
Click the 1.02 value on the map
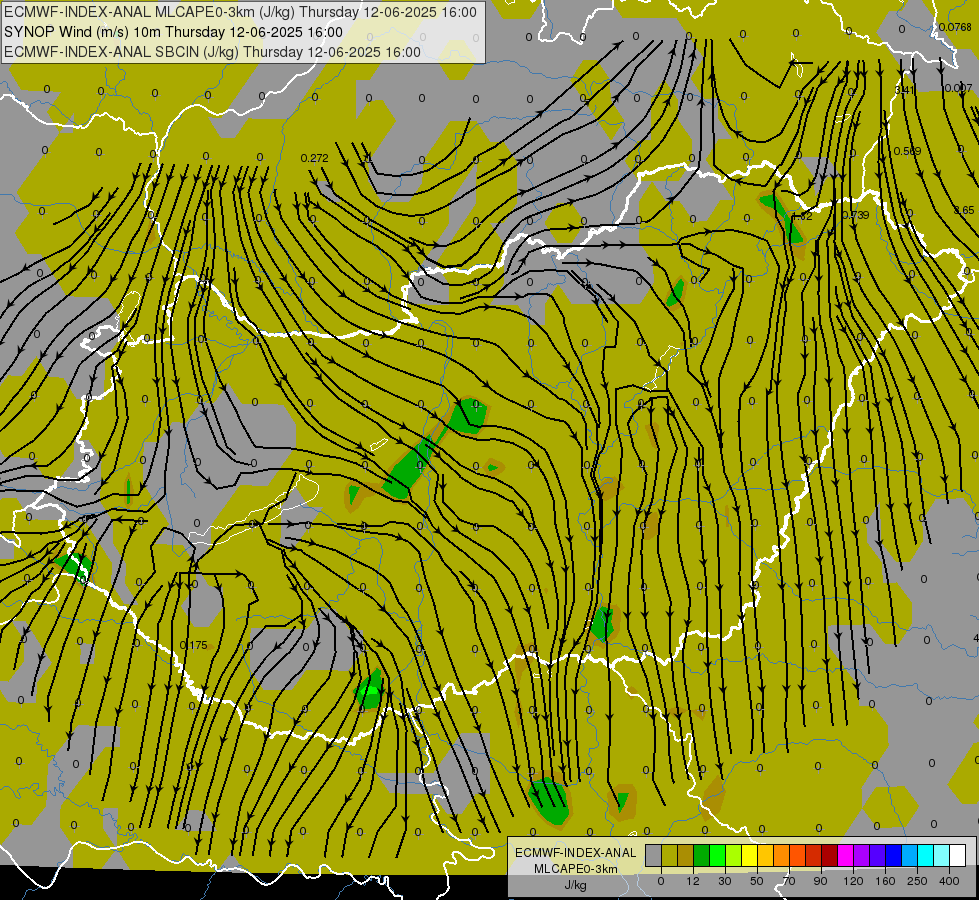pyautogui.click(x=802, y=217)
